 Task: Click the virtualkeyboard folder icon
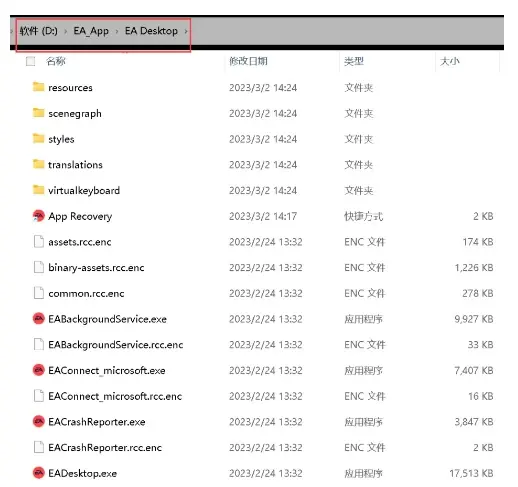coord(38,190)
